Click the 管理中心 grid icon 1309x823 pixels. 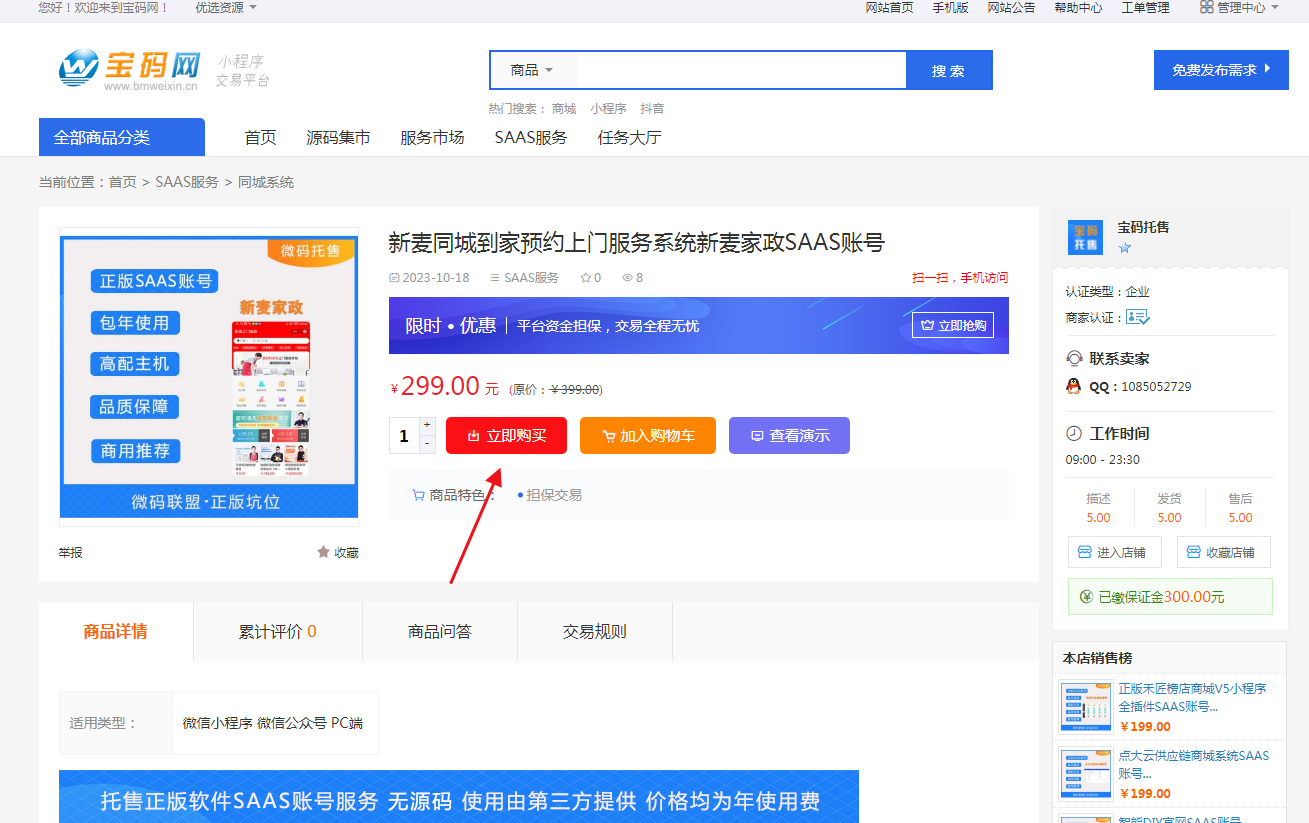point(1206,7)
